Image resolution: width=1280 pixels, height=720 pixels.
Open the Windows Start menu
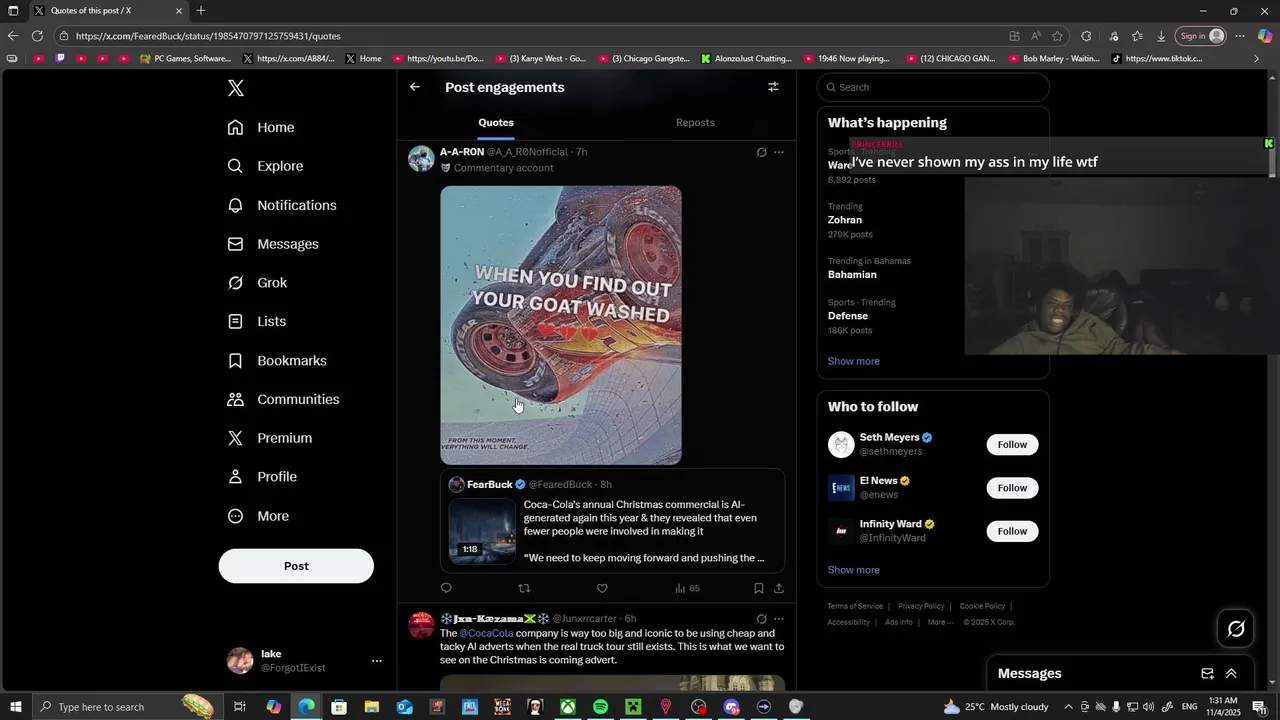pos(16,707)
